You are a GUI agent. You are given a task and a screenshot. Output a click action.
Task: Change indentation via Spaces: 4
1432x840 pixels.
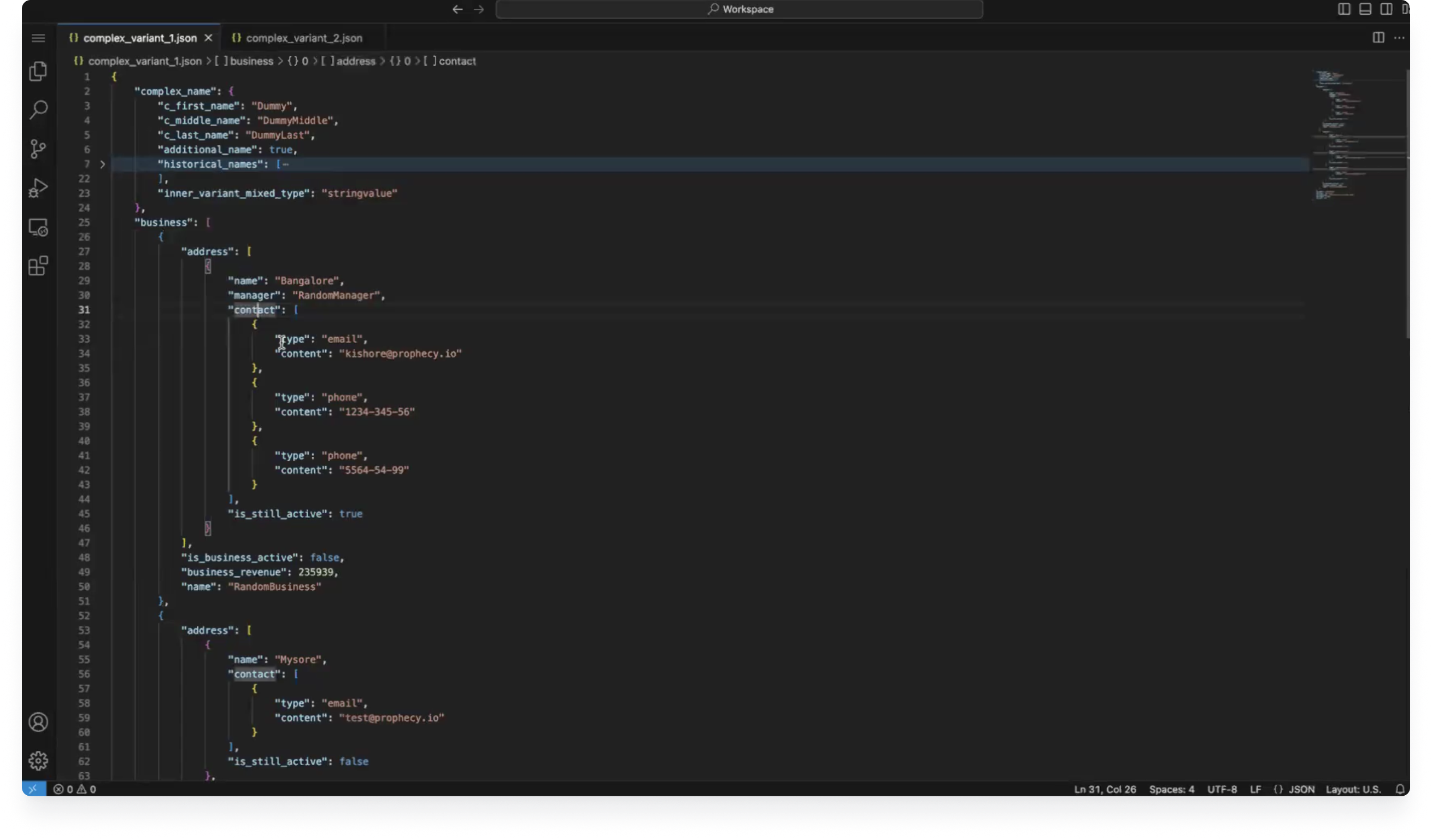(x=1172, y=790)
